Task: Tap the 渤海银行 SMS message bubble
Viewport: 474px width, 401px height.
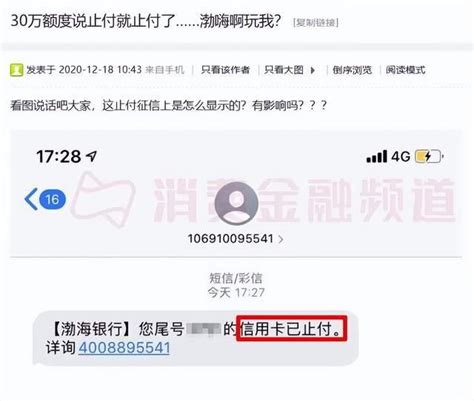Action: 196,338
